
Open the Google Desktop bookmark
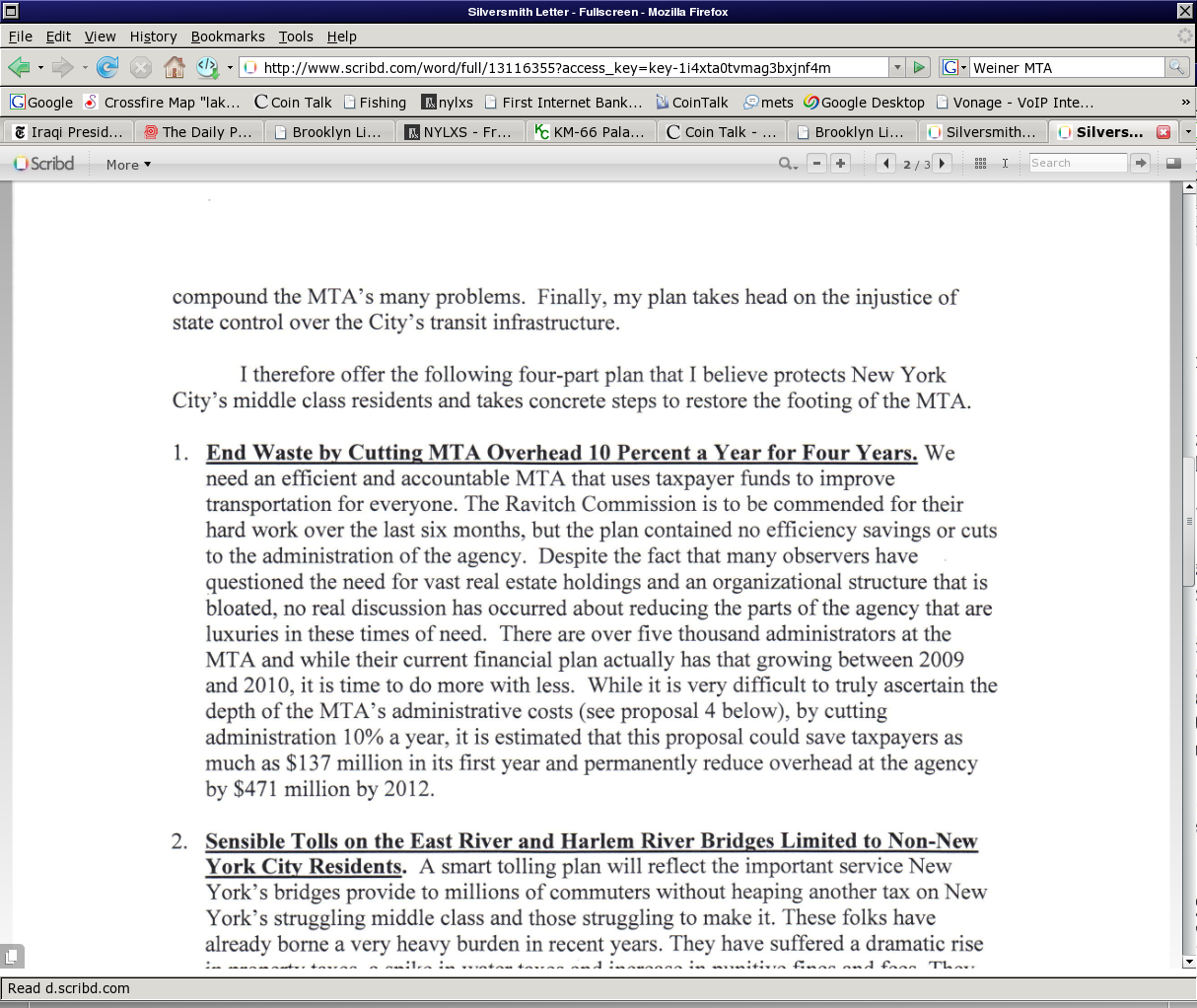[865, 103]
